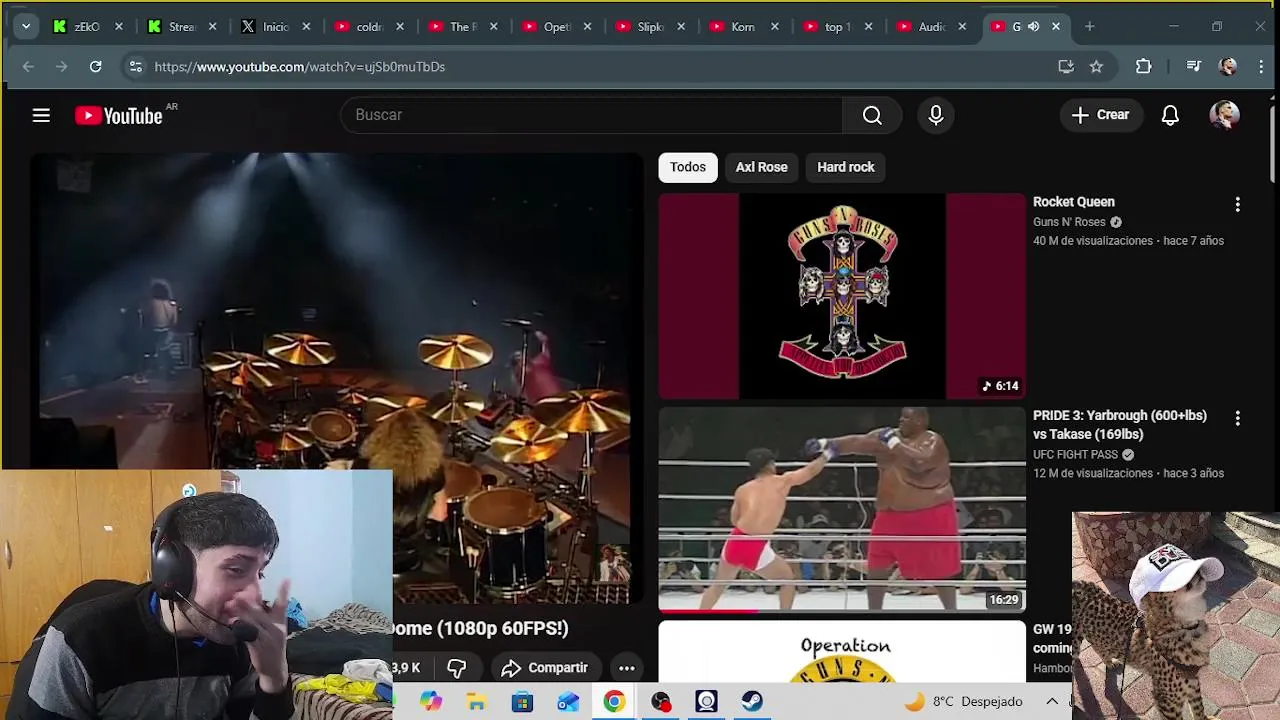
Task: Open options menu for Rocket Queen video
Action: pos(1237,204)
